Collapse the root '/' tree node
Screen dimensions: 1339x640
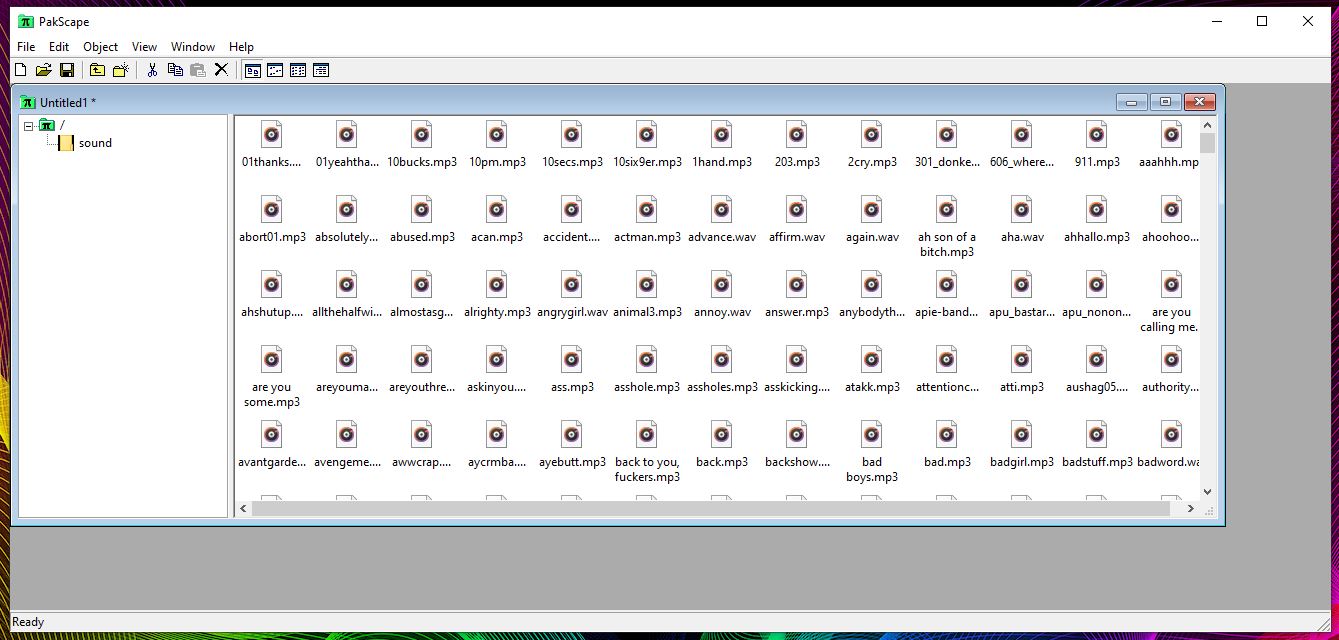pyautogui.click(x=29, y=126)
